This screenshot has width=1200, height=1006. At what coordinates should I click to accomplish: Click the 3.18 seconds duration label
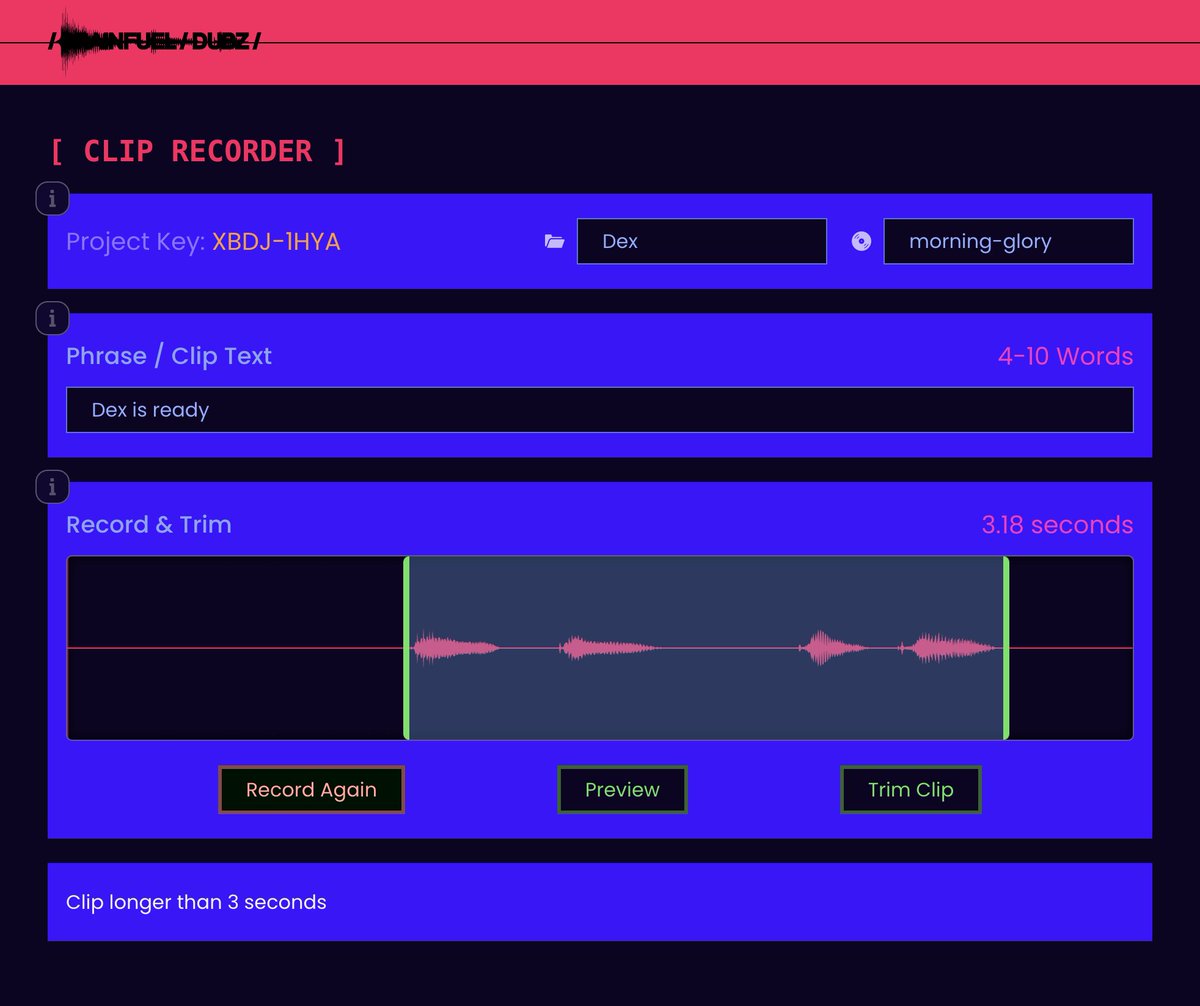tap(1057, 524)
